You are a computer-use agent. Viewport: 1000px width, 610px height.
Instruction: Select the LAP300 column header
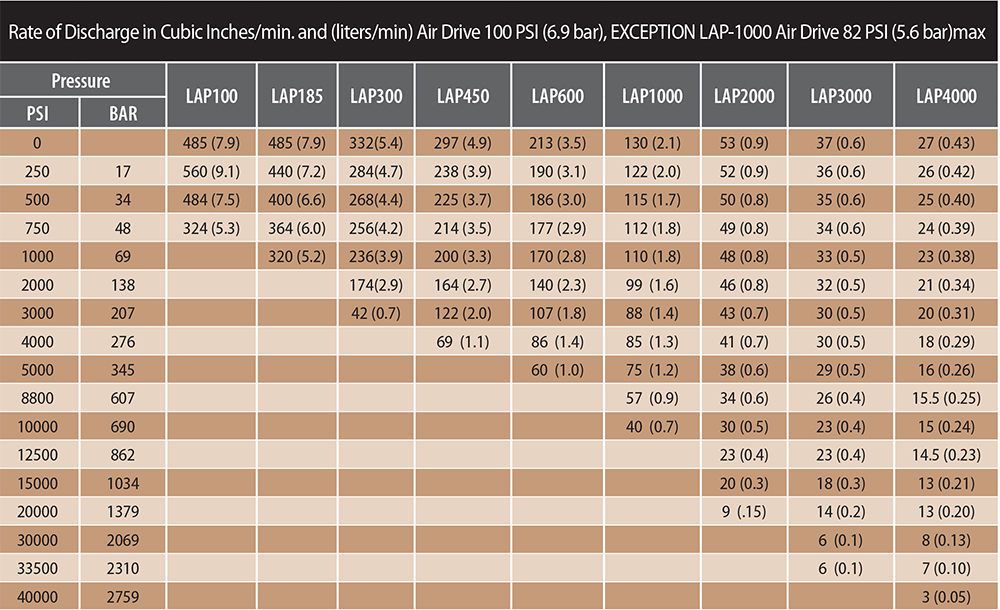coord(375,94)
